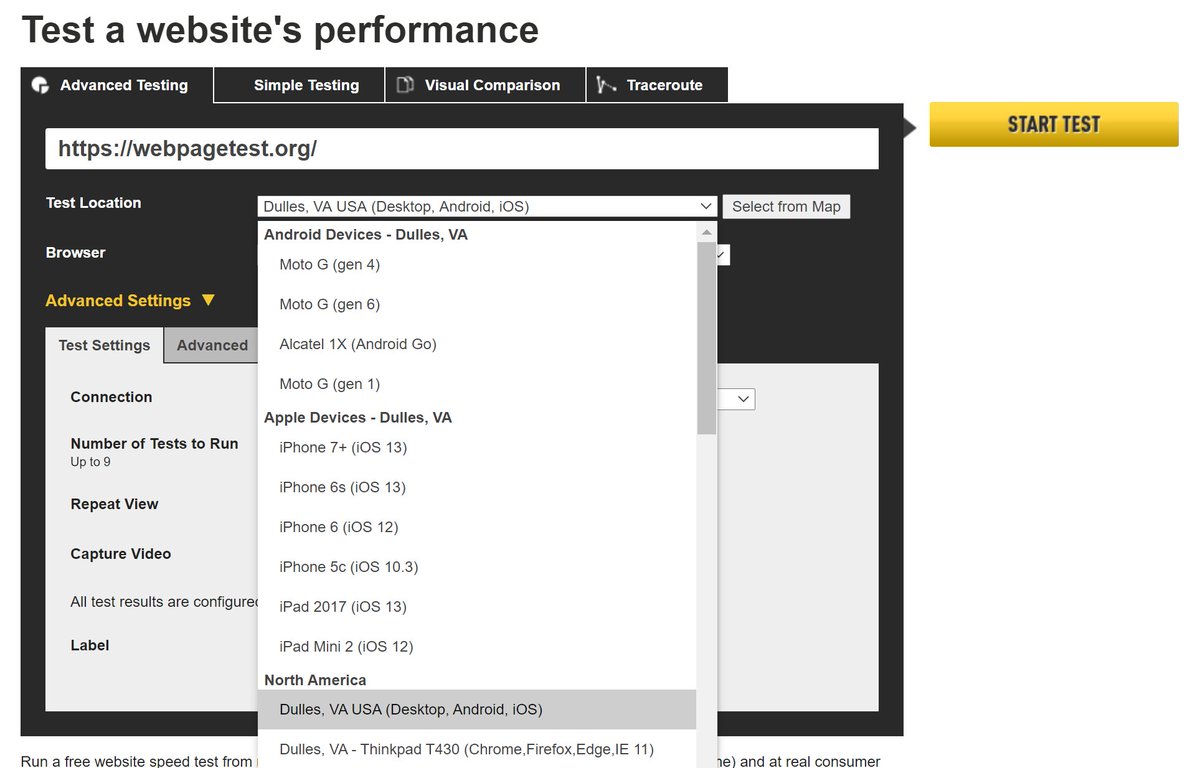Select the Test Settings tab

(104, 345)
